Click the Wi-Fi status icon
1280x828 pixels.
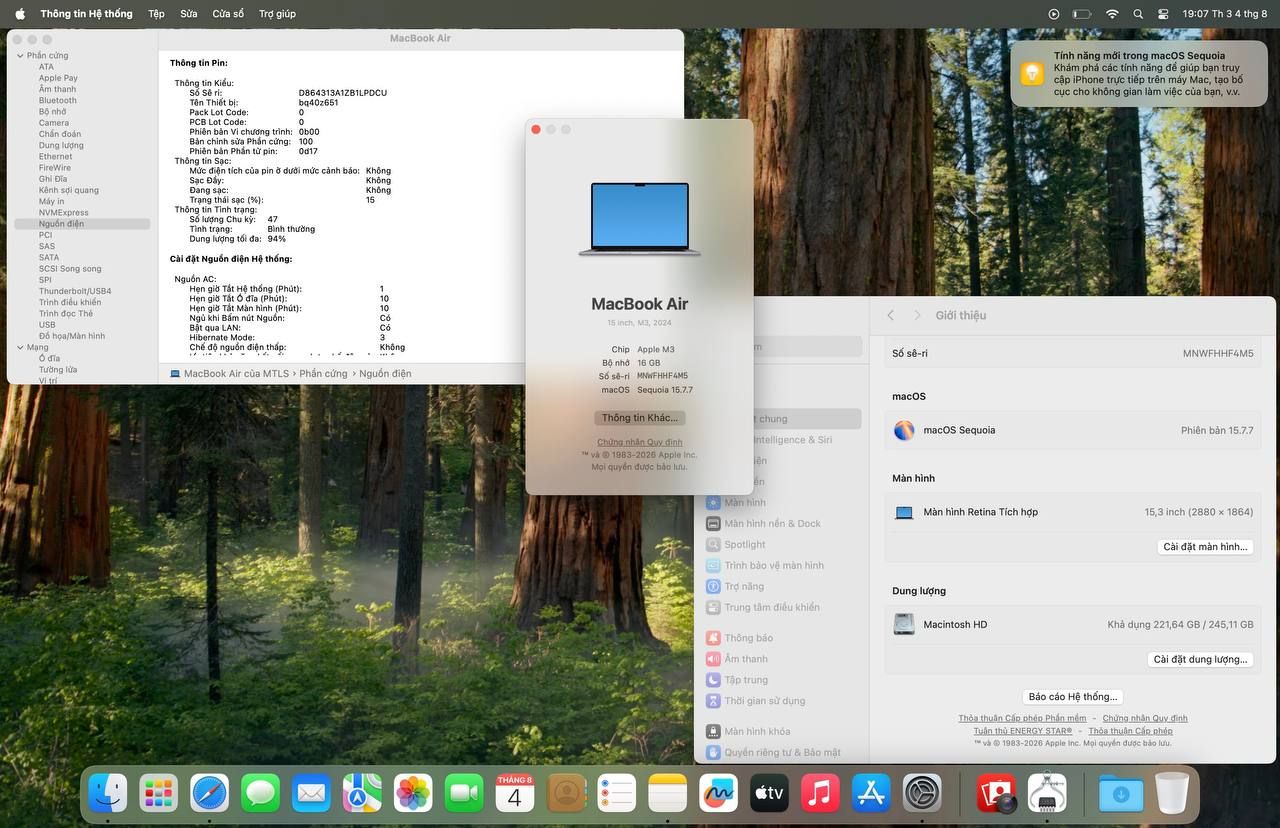1112,14
